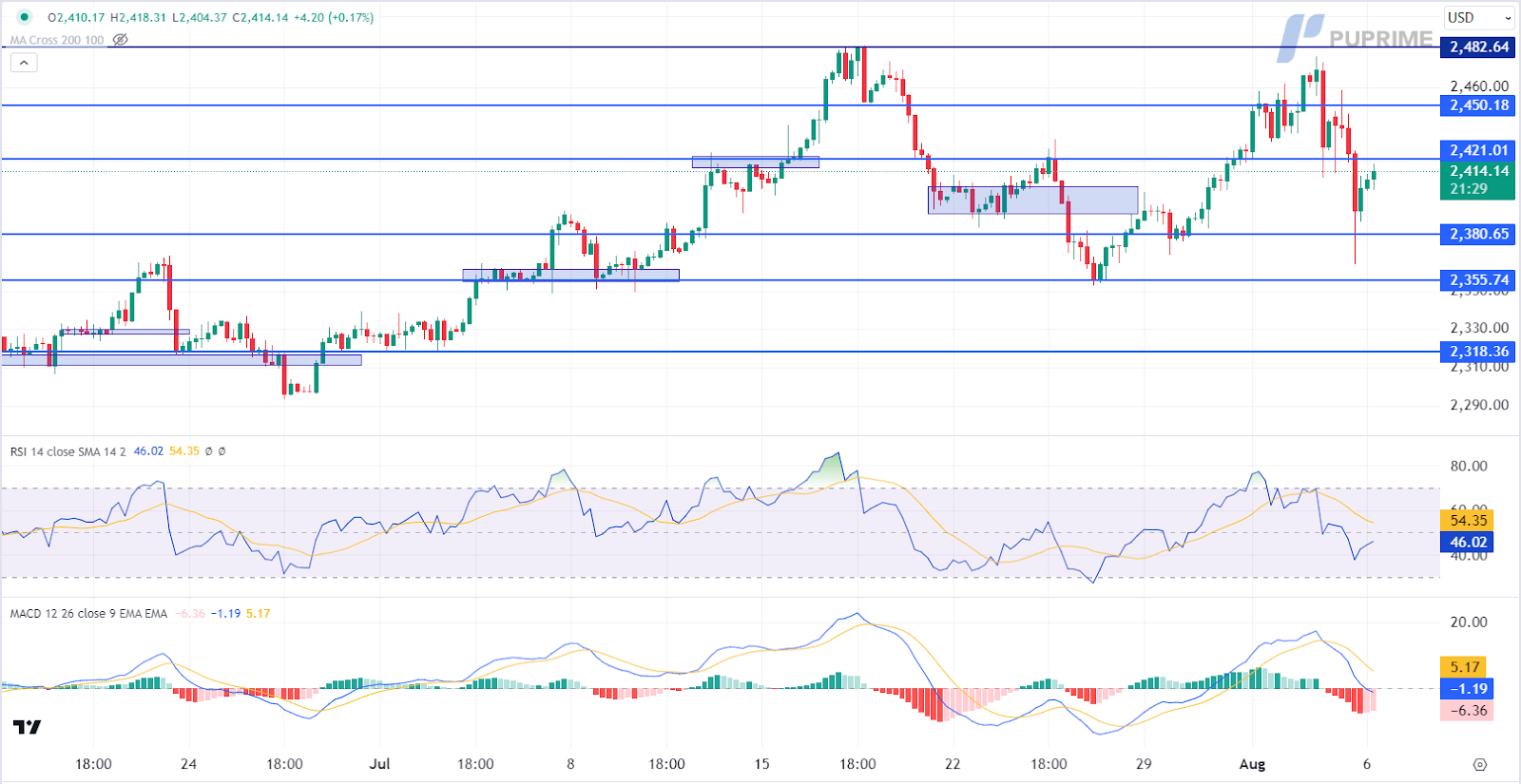Collapse the indicator legend with the arrow button
Screen dimensions: 1521x784
pyautogui.click(x=24, y=63)
